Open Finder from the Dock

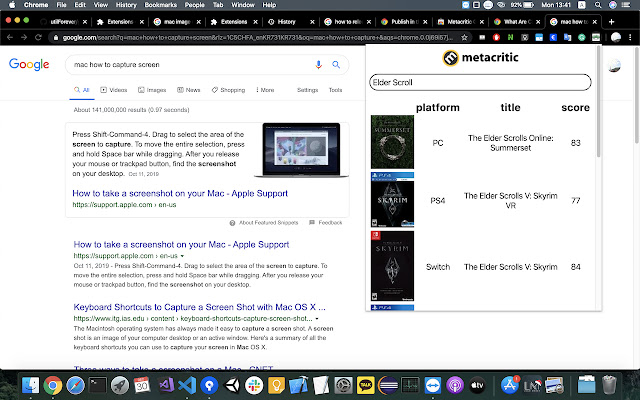click(x=30, y=385)
